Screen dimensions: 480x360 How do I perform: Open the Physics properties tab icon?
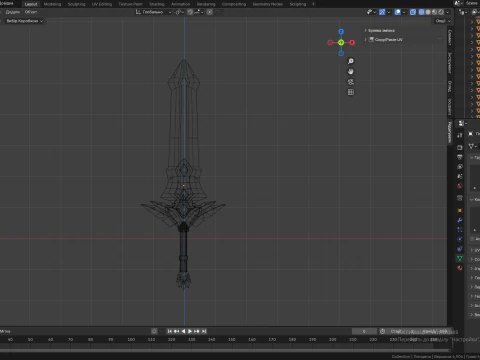[460, 239]
